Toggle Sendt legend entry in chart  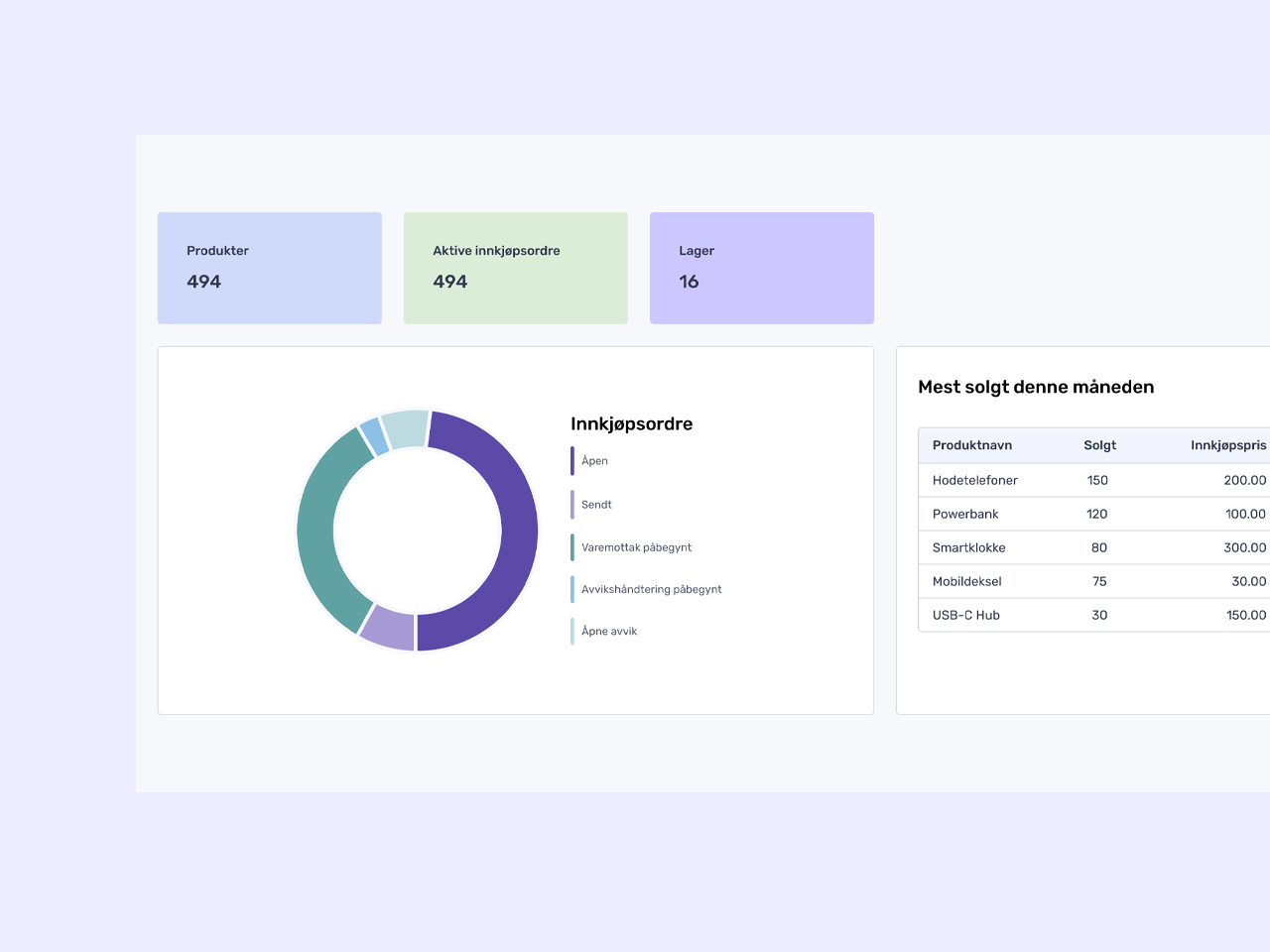[x=596, y=505]
